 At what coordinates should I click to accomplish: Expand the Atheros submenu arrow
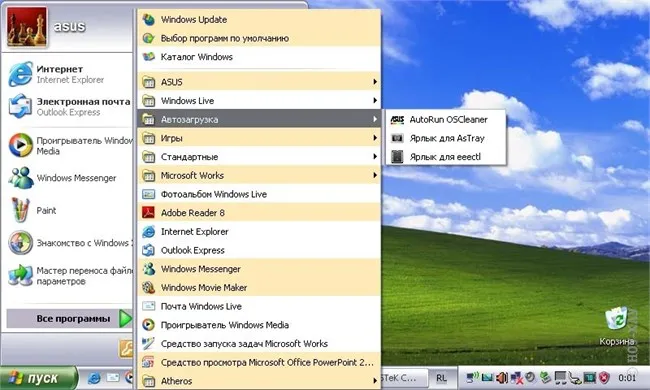pyautogui.click(x=375, y=380)
